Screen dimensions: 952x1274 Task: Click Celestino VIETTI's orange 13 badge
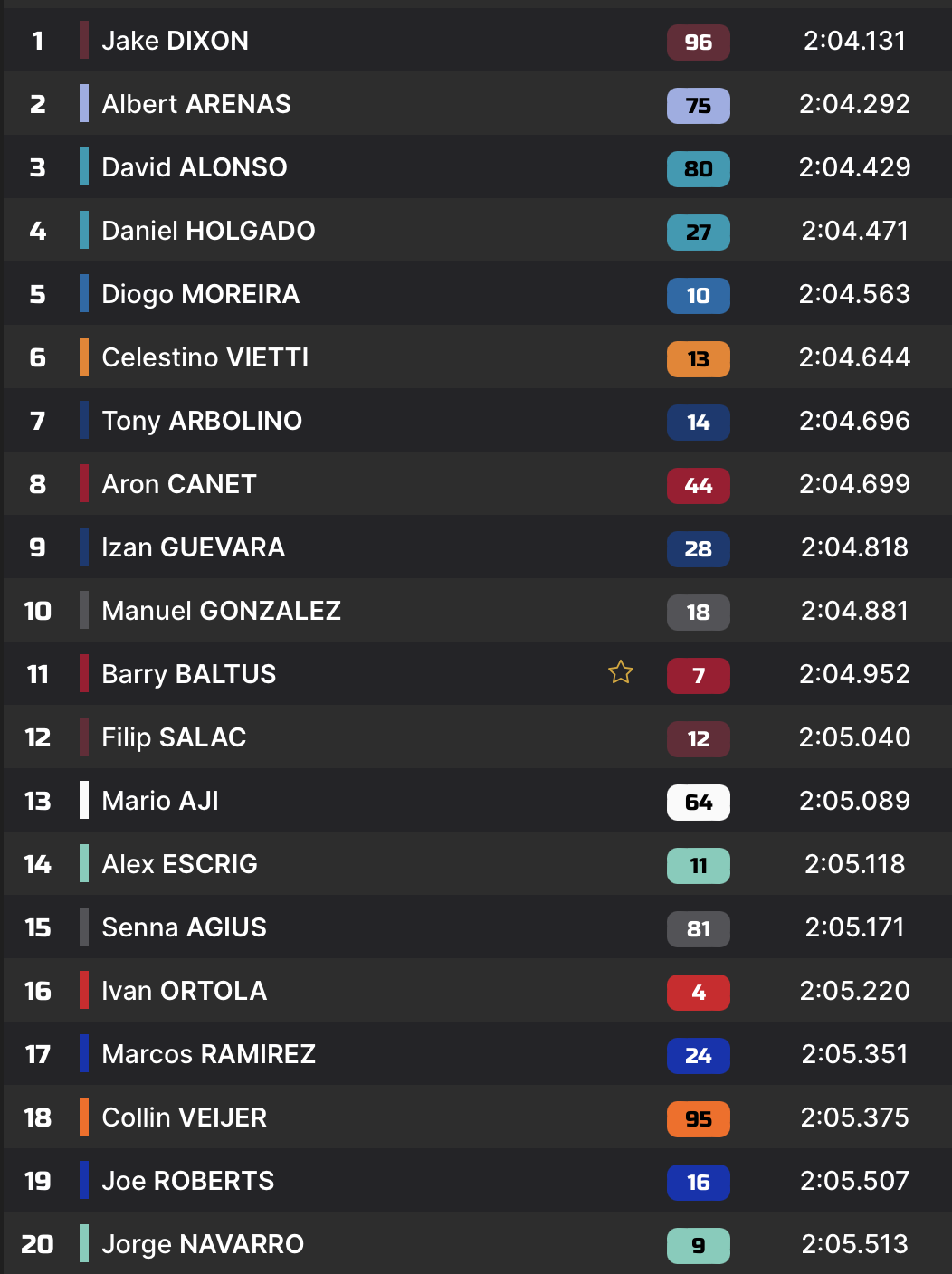pyautogui.click(x=698, y=358)
